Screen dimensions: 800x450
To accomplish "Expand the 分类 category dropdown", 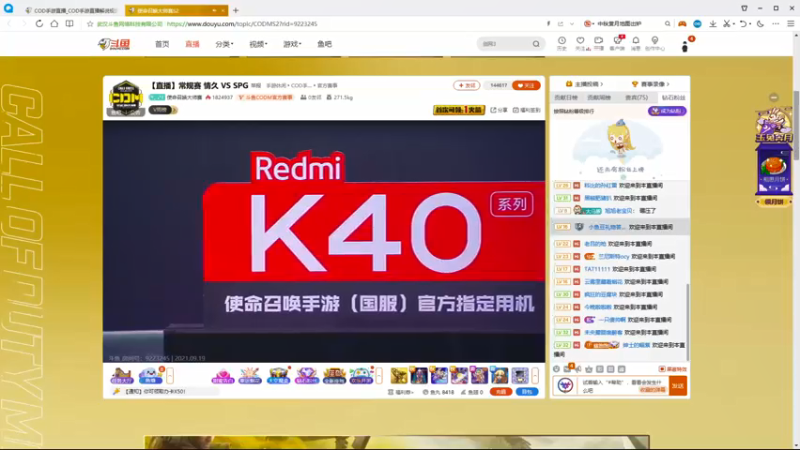I will (x=224, y=44).
